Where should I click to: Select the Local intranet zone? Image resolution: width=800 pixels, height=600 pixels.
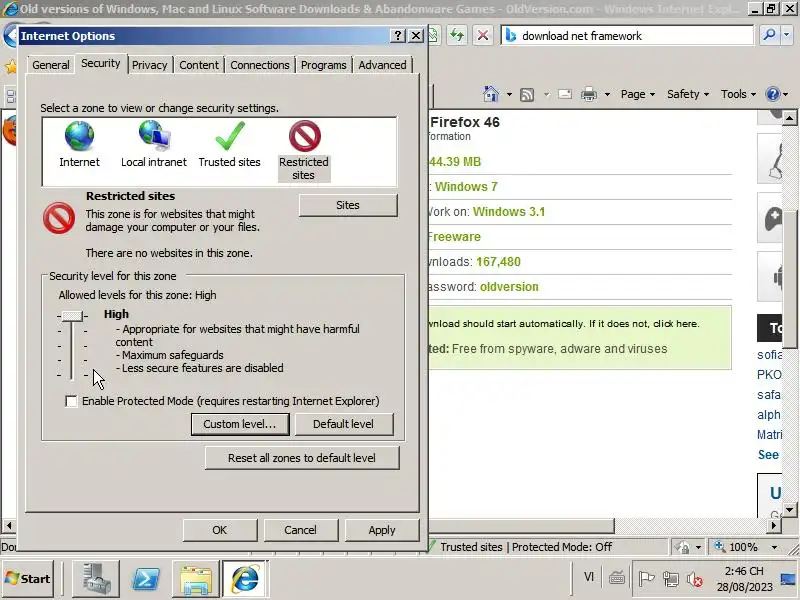154,145
